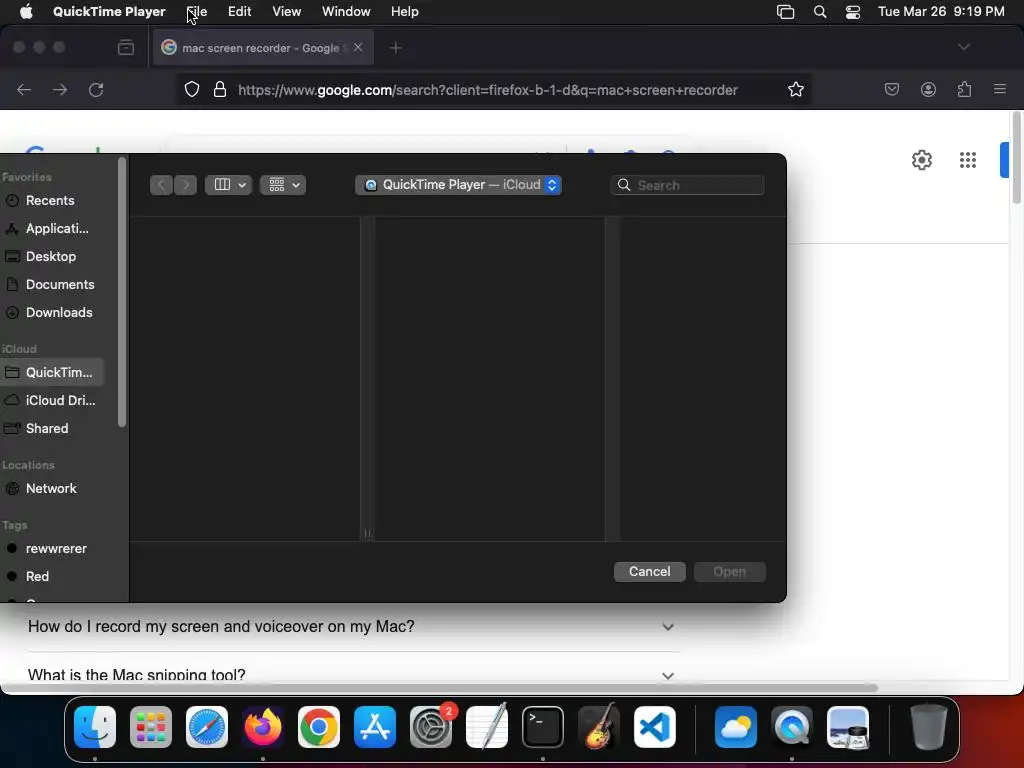
Task: Open the Google apps grid
Action: [968, 160]
